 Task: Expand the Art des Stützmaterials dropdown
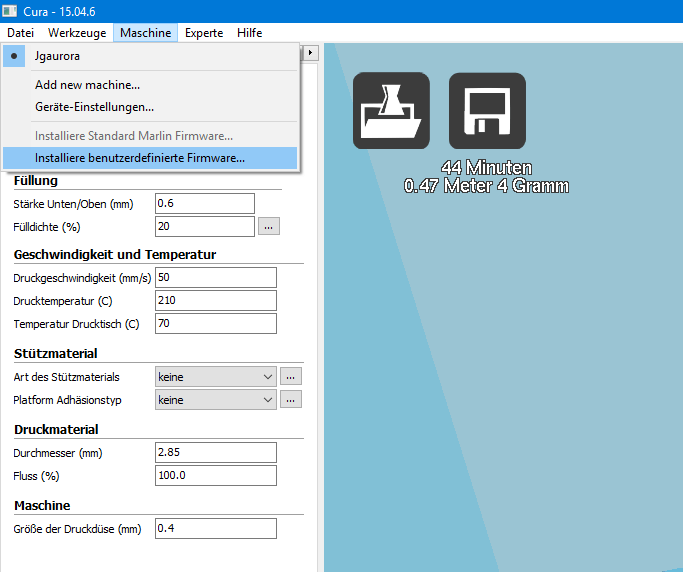216,377
